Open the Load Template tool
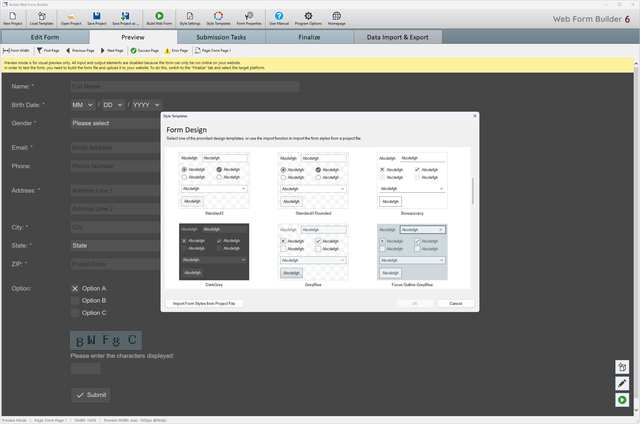 tap(42, 18)
